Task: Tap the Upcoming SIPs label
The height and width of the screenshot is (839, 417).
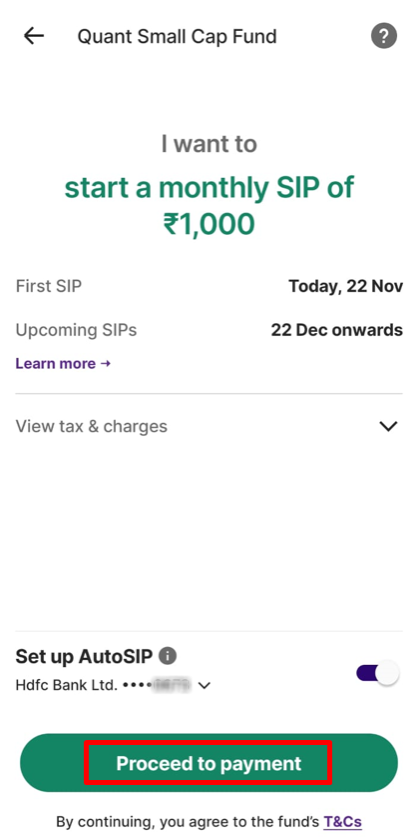Action: click(x=76, y=330)
